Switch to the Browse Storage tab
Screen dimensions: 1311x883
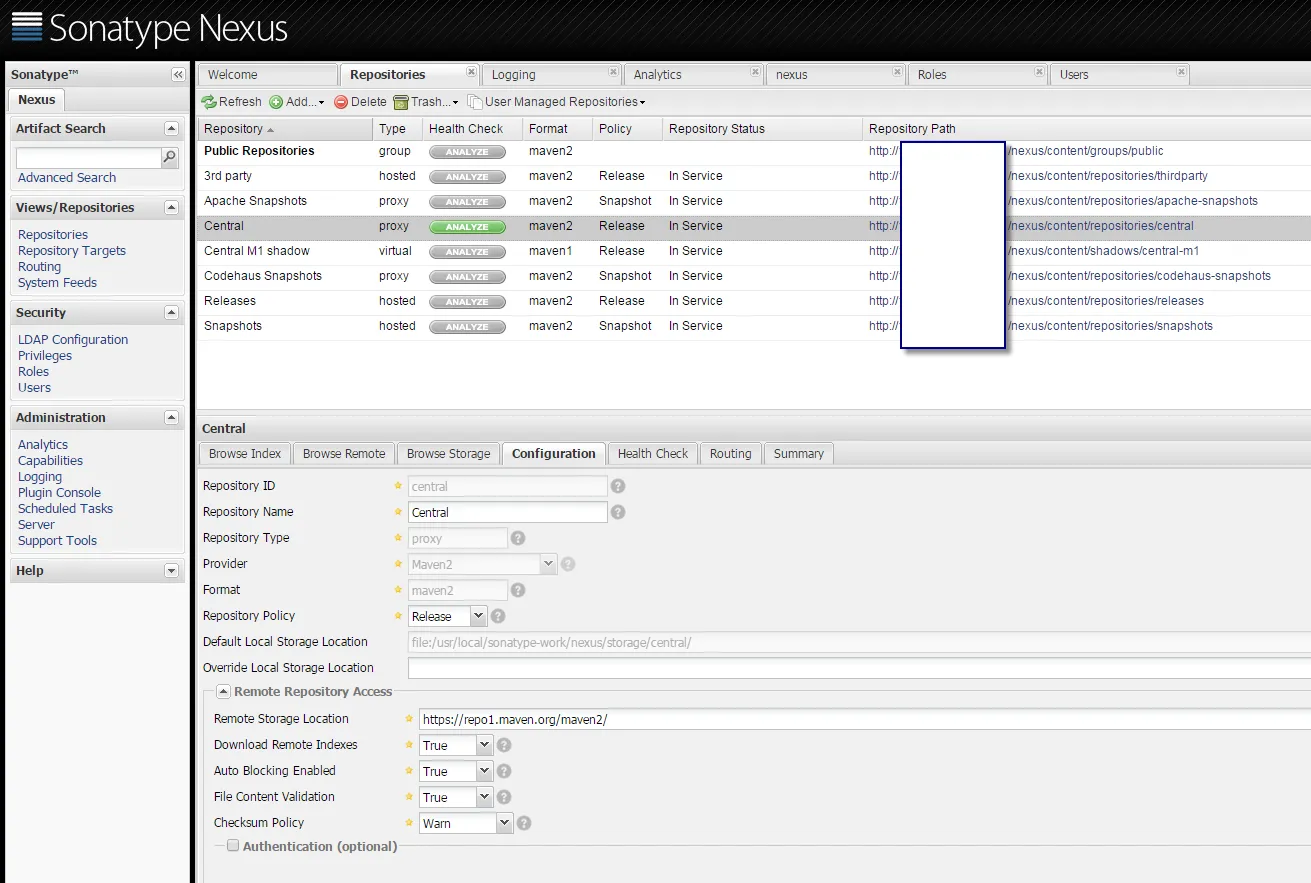pyautogui.click(x=448, y=454)
